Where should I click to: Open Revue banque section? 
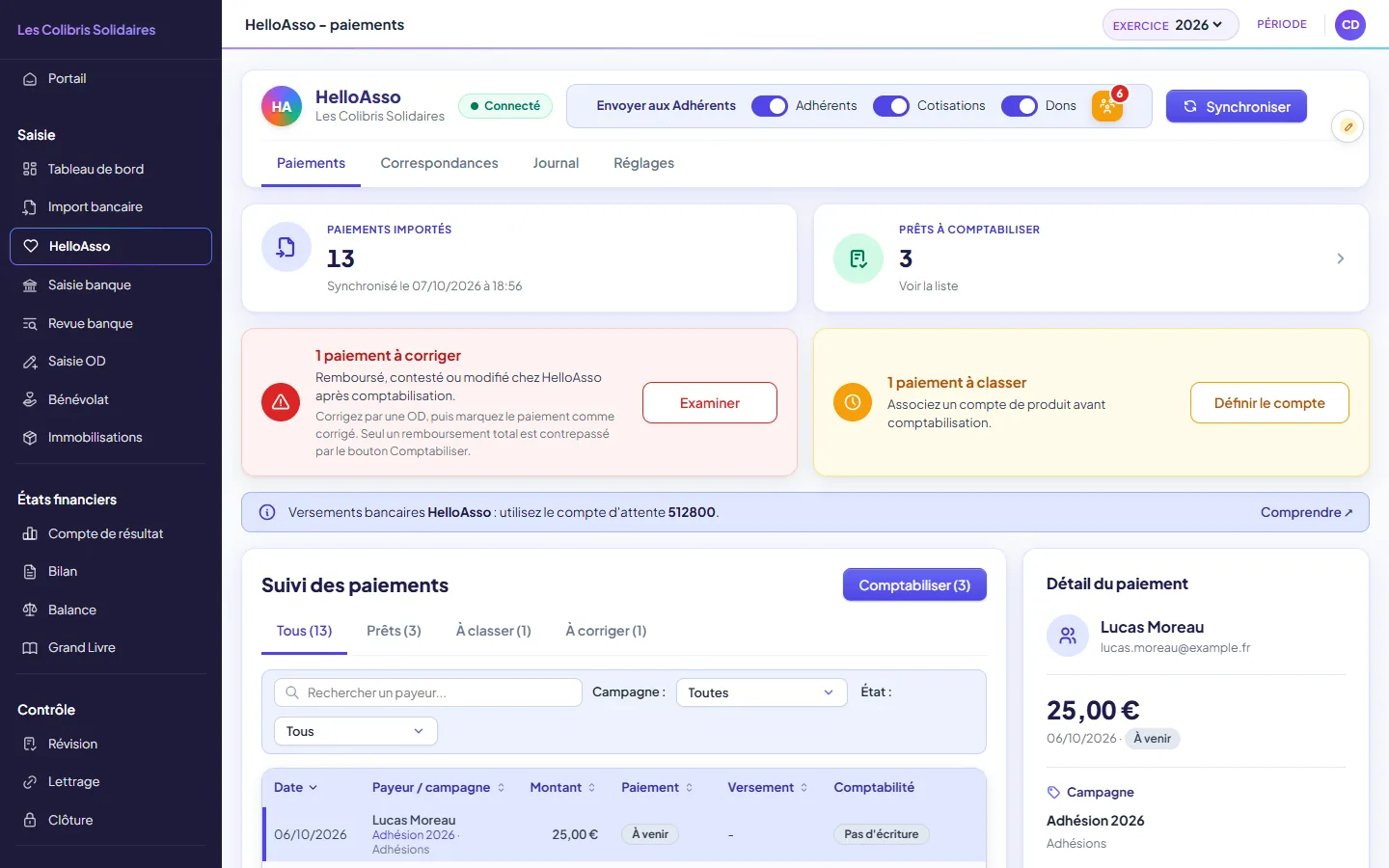point(111,323)
